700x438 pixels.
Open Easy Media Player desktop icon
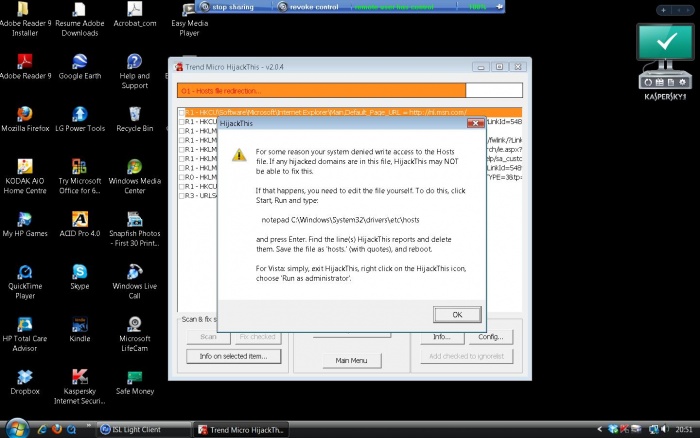(x=189, y=18)
